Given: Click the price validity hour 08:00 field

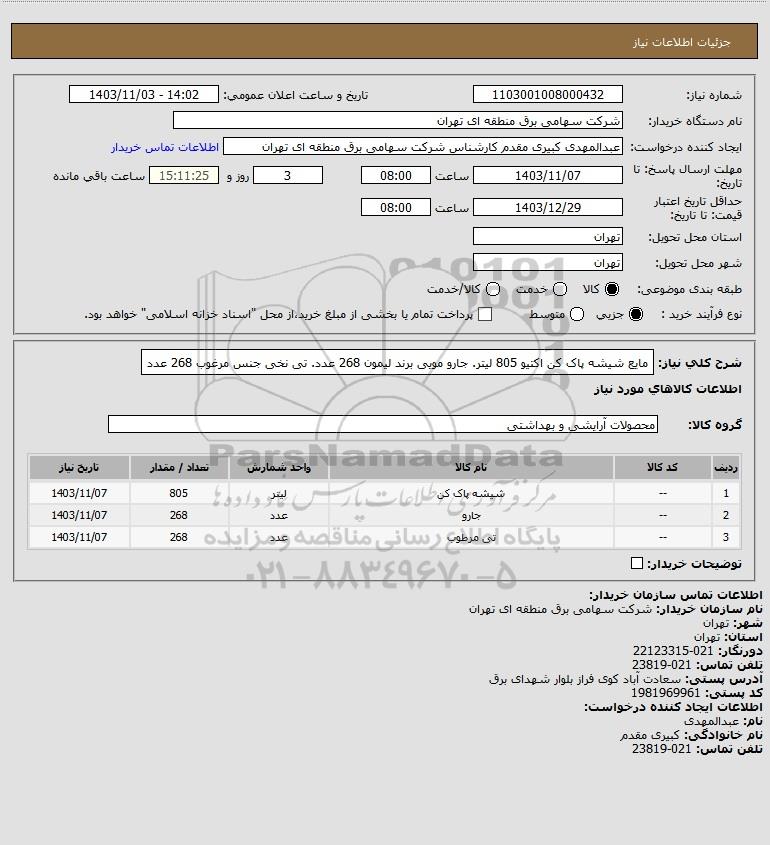Looking at the screenshot, I should (x=396, y=207).
